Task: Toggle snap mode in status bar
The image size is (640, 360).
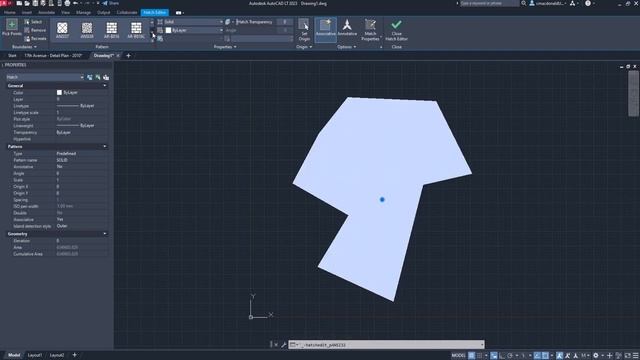Action: pos(480,356)
